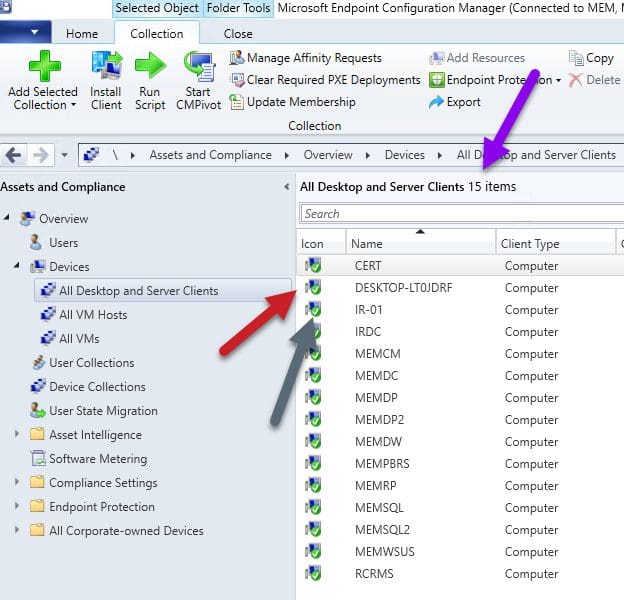Click the Delete command in the ribbon

(595, 80)
